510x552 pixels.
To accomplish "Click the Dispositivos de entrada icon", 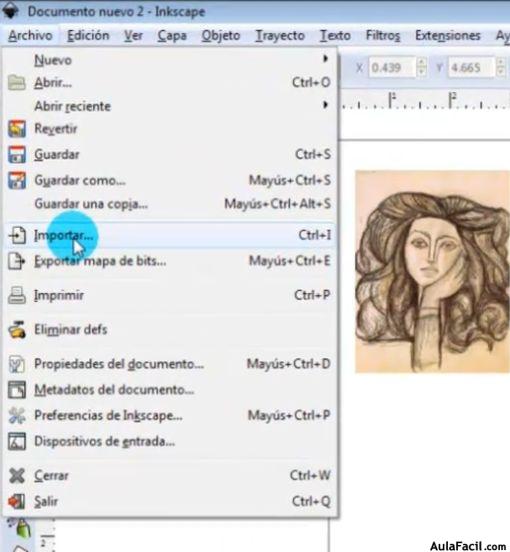I will click(17, 441).
